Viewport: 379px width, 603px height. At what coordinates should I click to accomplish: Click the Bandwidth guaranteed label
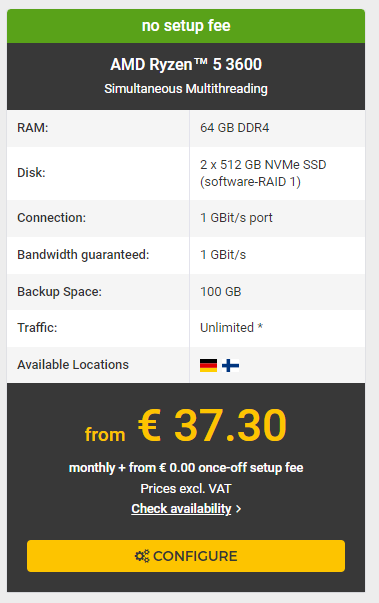tap(83, 255)
